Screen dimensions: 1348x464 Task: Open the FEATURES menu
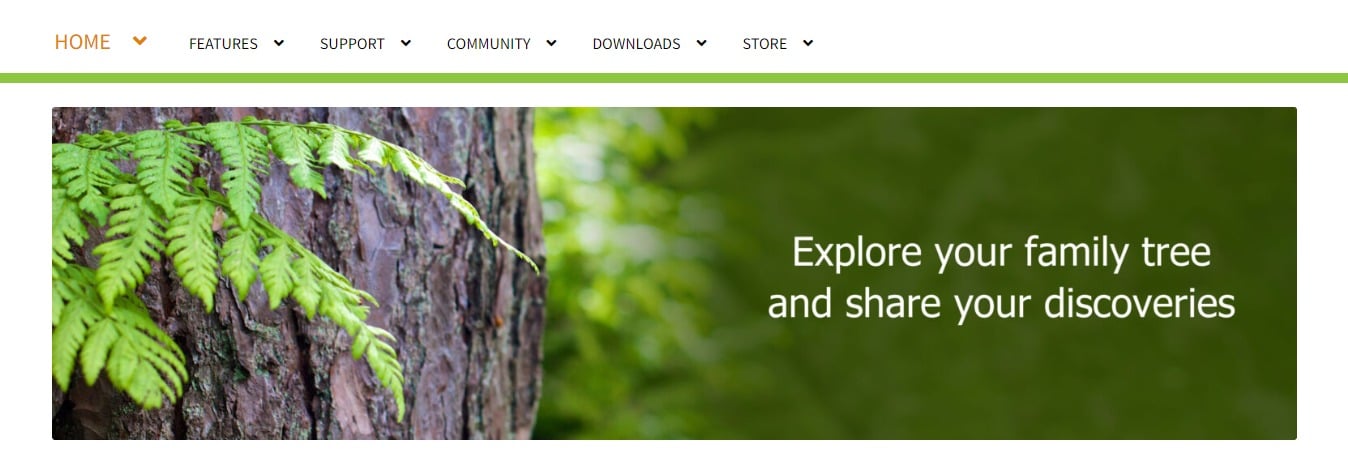[223, 44]
